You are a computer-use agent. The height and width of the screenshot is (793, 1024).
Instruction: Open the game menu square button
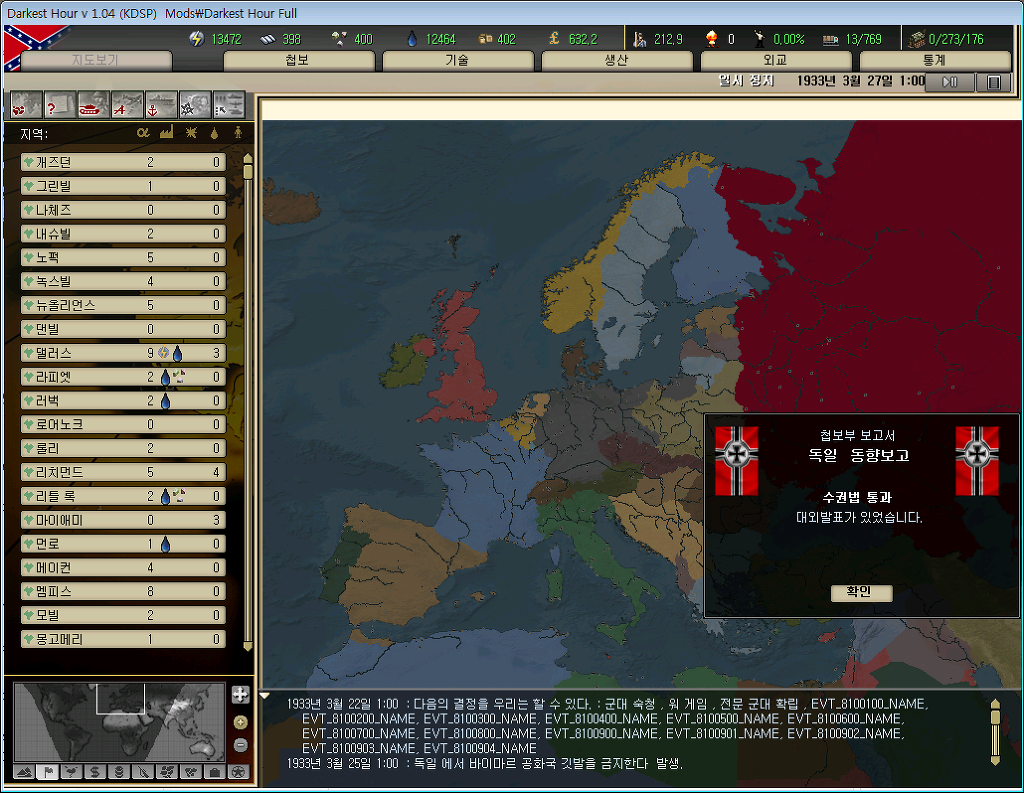[994, 82]
